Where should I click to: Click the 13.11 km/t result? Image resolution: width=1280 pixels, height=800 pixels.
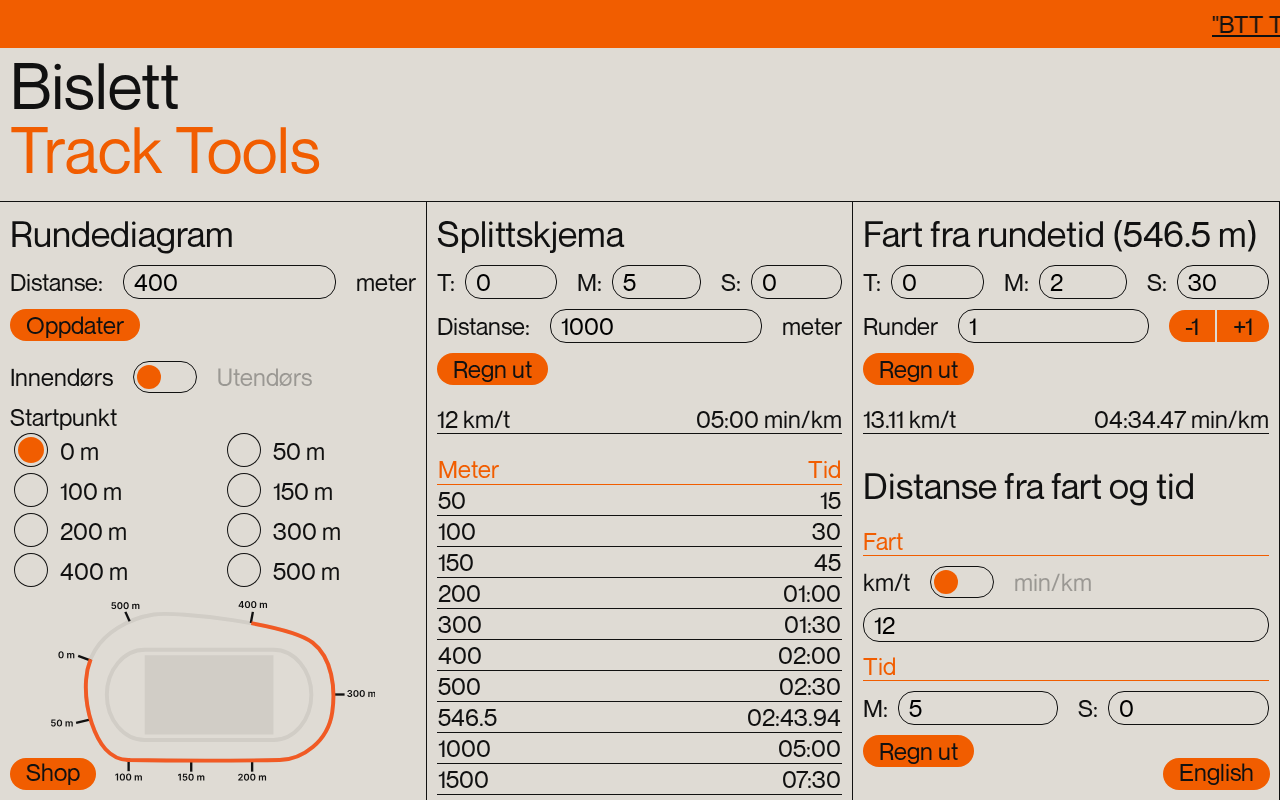[909, 420]
